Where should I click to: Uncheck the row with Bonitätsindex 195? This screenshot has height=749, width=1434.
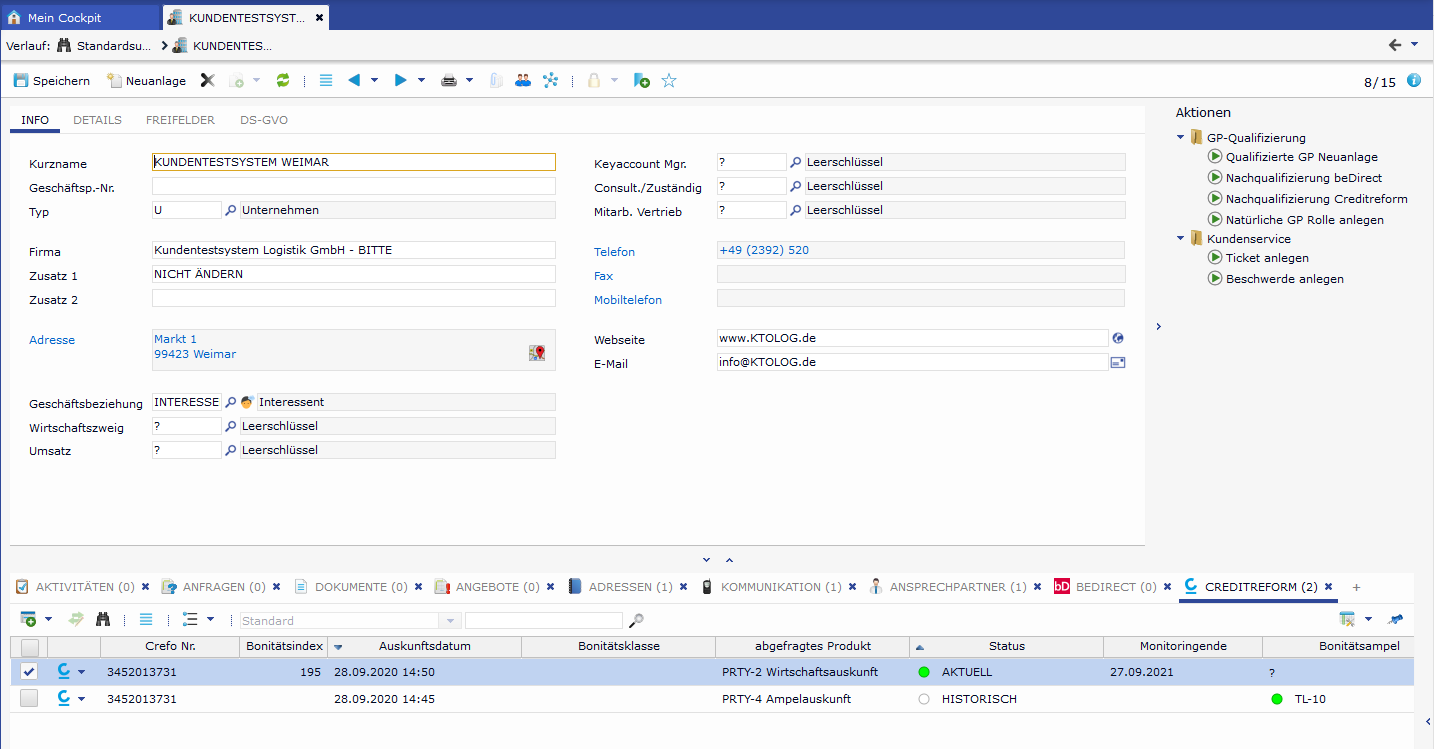(x=29, y=672)
